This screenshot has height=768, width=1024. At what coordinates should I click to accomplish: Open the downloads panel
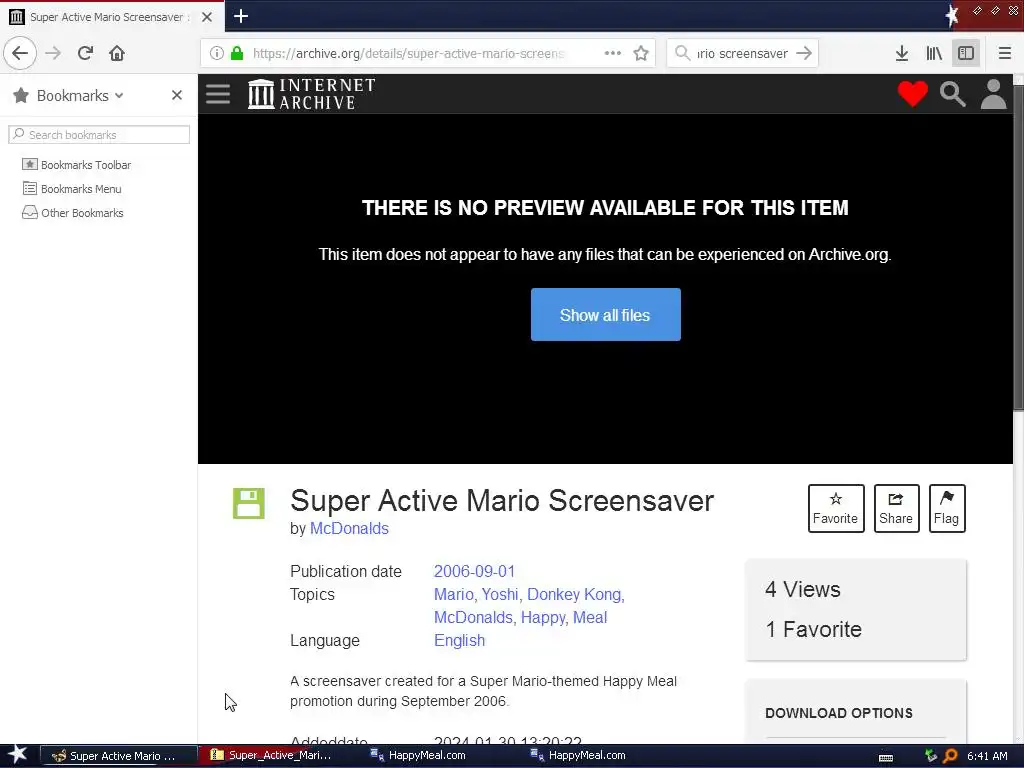coord(902,53)
